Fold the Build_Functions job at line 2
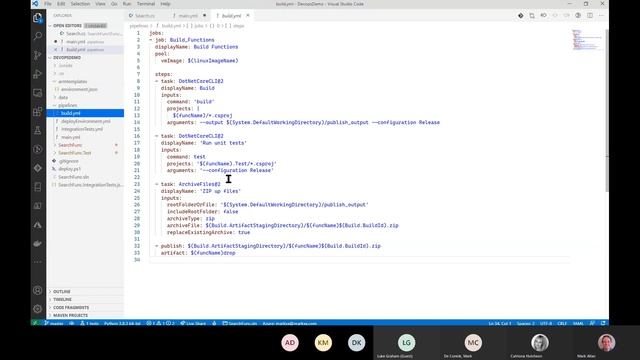The height and width of the screenshot is (360, 640). (151, 40)
